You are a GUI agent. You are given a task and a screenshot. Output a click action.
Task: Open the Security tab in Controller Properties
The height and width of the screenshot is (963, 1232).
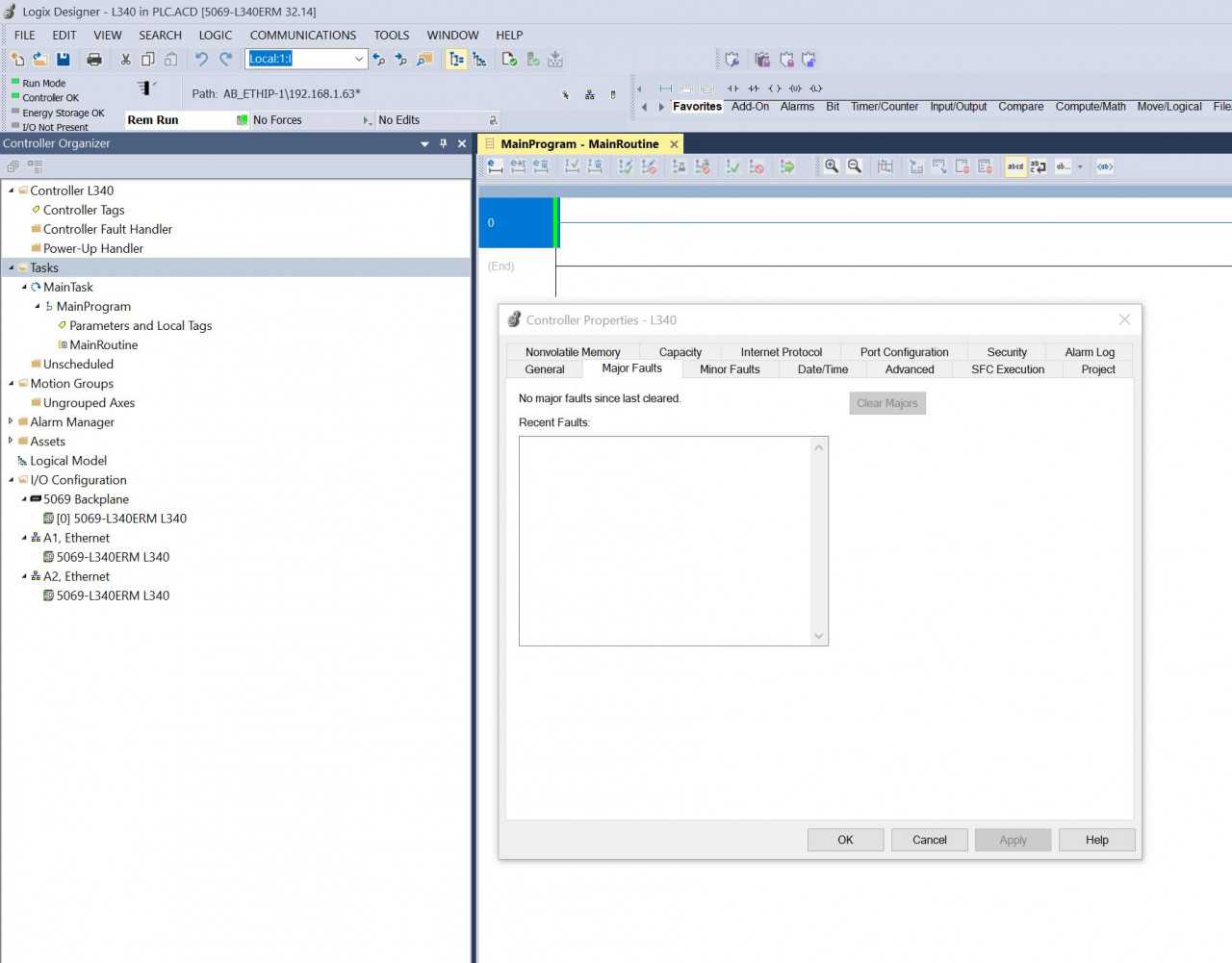tap(1007, 352)
